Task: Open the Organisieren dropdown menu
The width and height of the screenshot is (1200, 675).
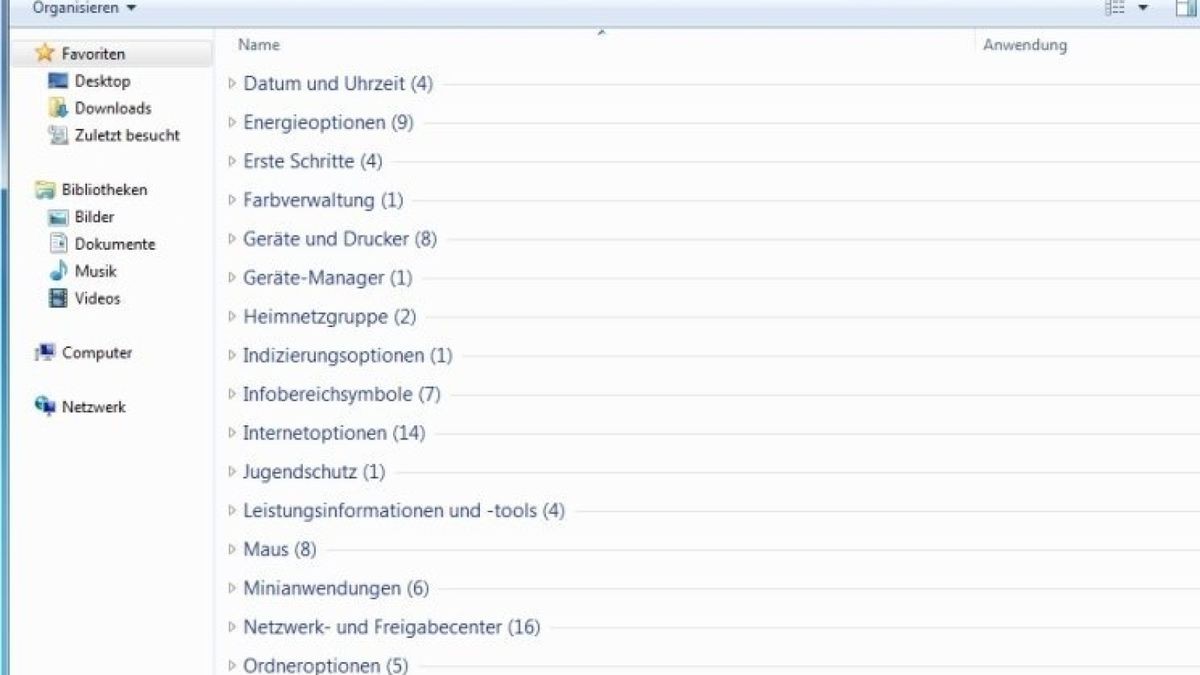Action: coord(84,8)
